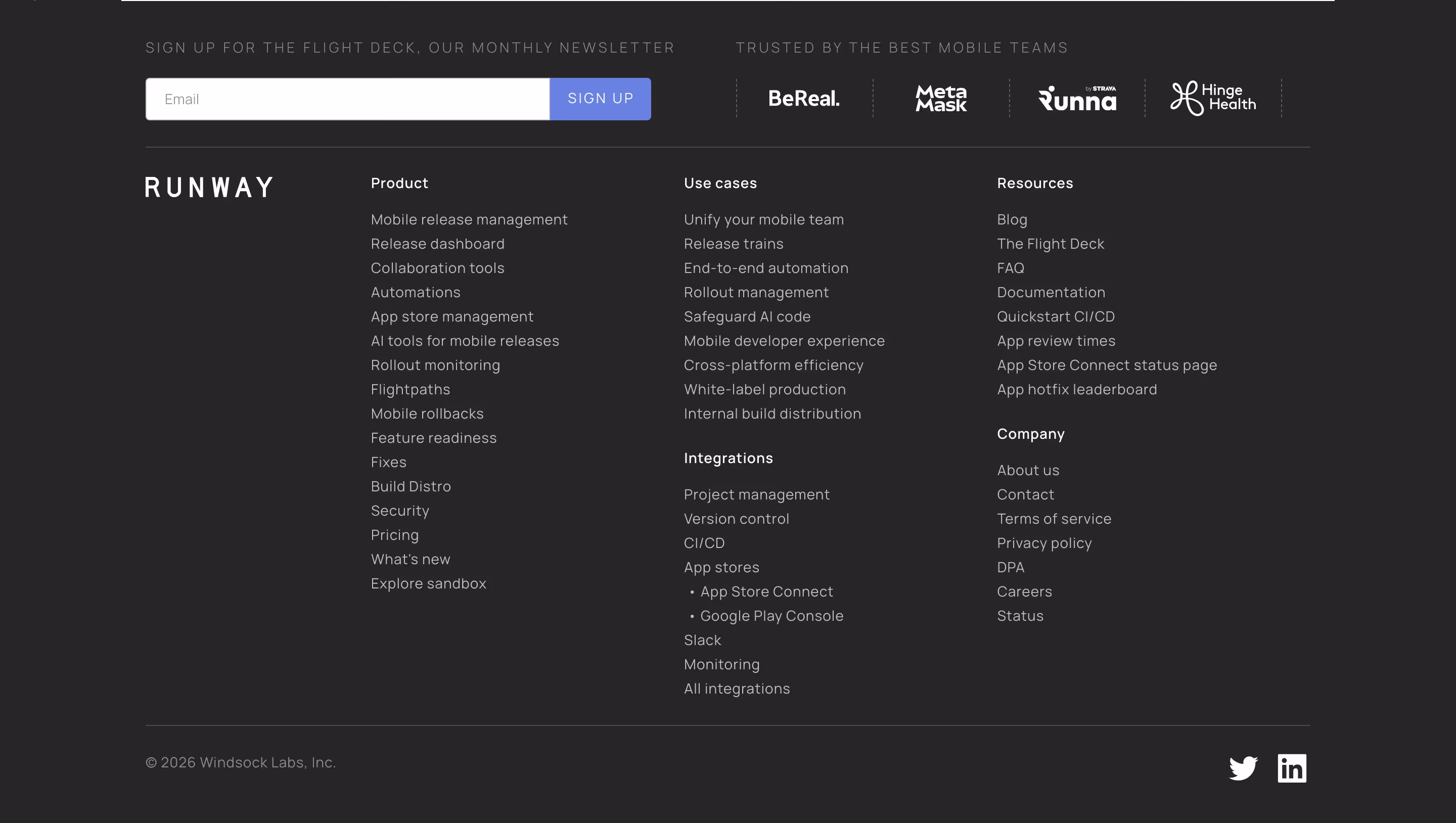Click the SIGN UP button

[600, 99]
